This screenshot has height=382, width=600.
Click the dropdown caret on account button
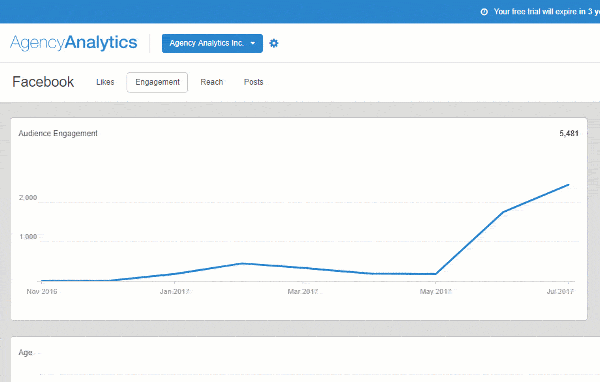253,43
